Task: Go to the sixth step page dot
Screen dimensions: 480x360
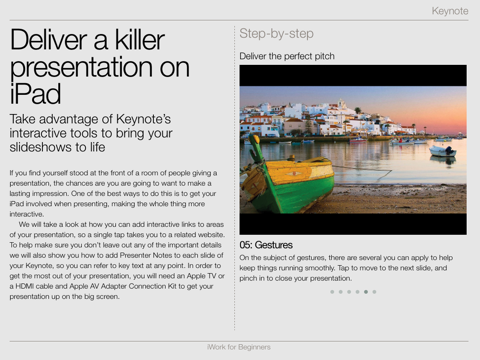Action: 374,292
